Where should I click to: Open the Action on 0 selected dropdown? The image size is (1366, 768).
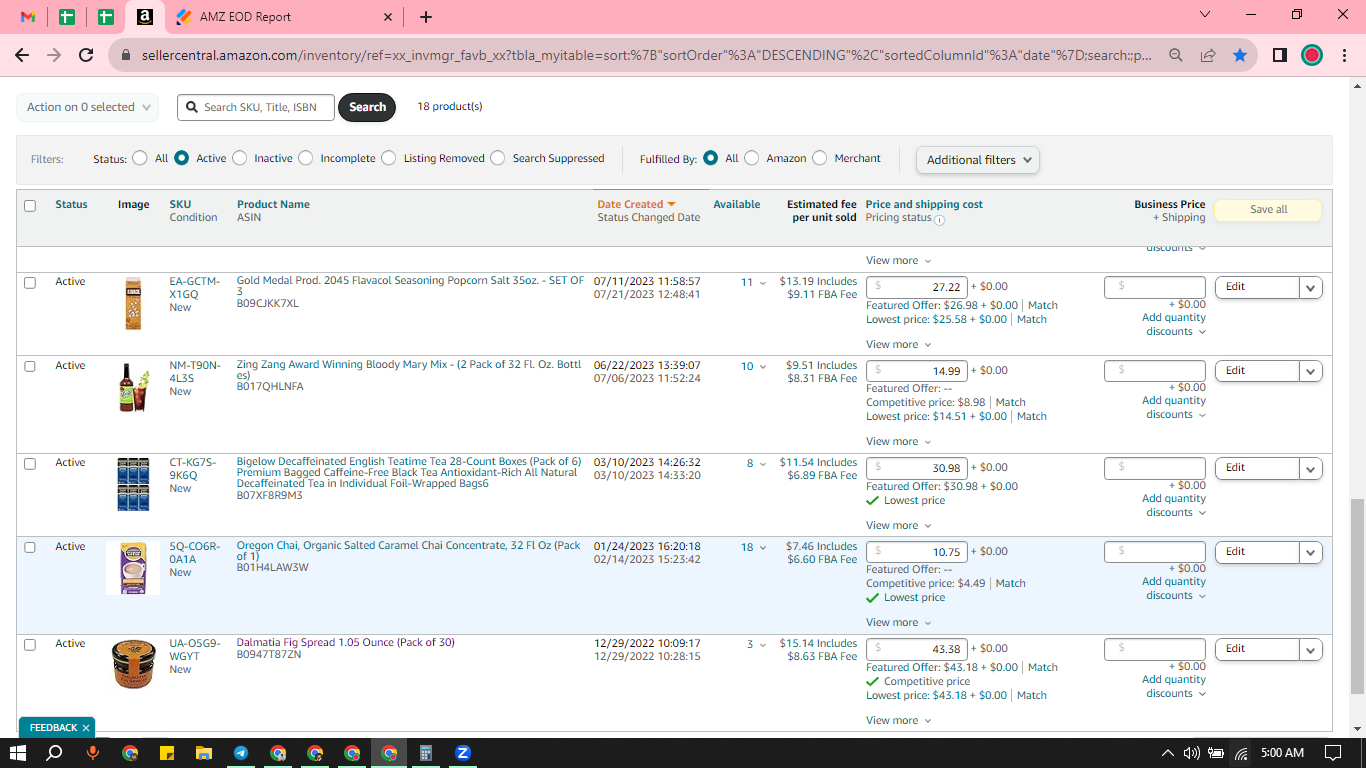click(87, 107)
